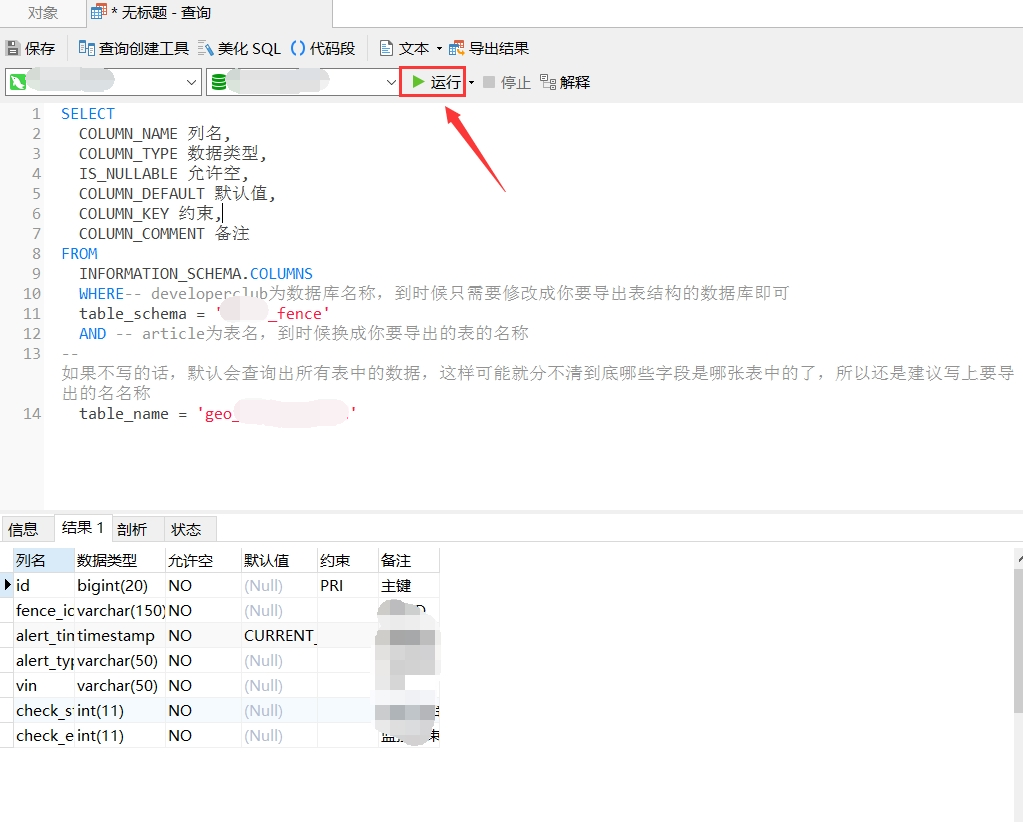This screenshot has width=1023, height=822.
Task: Select the varchar(150) cell
Action: pos(120,611)
